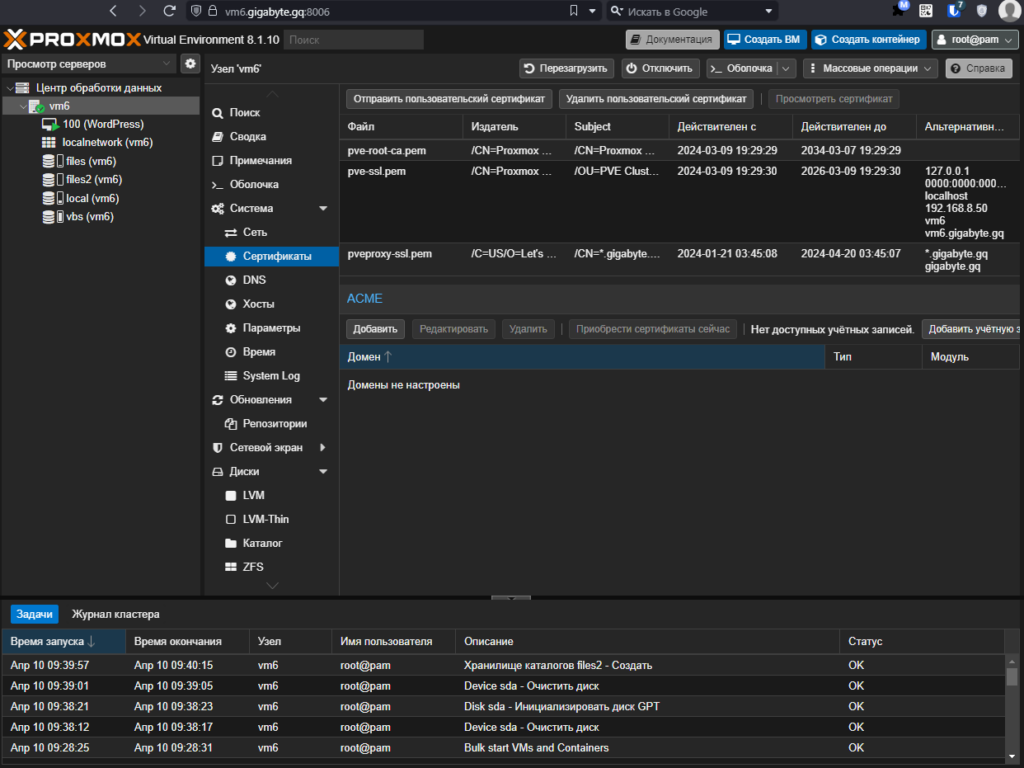
Task: Click the Создать контейнер button
Action: [866, 40]
